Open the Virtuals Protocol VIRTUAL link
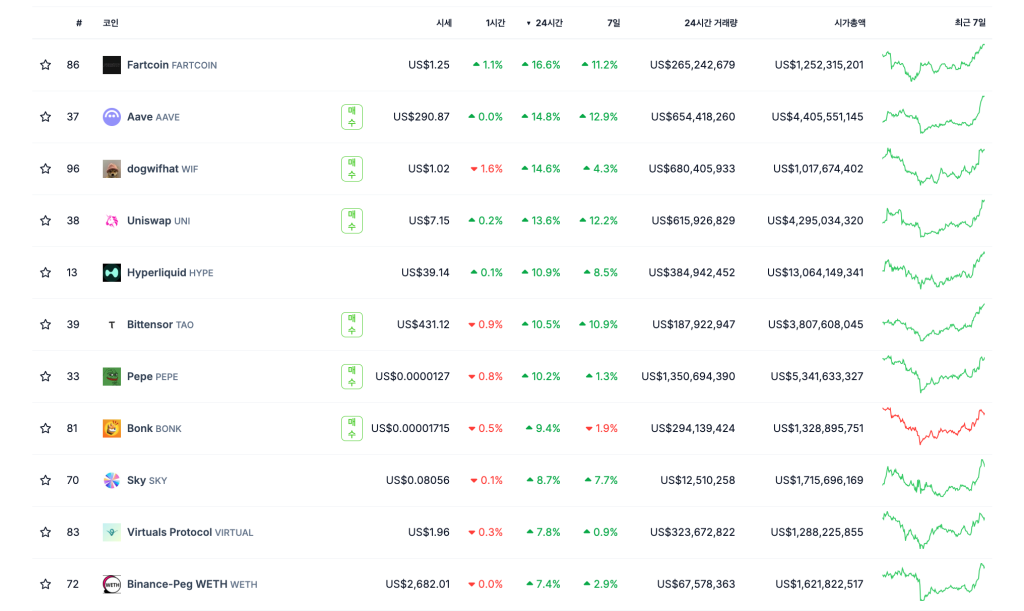1024x611 pixels. [190, 532]
